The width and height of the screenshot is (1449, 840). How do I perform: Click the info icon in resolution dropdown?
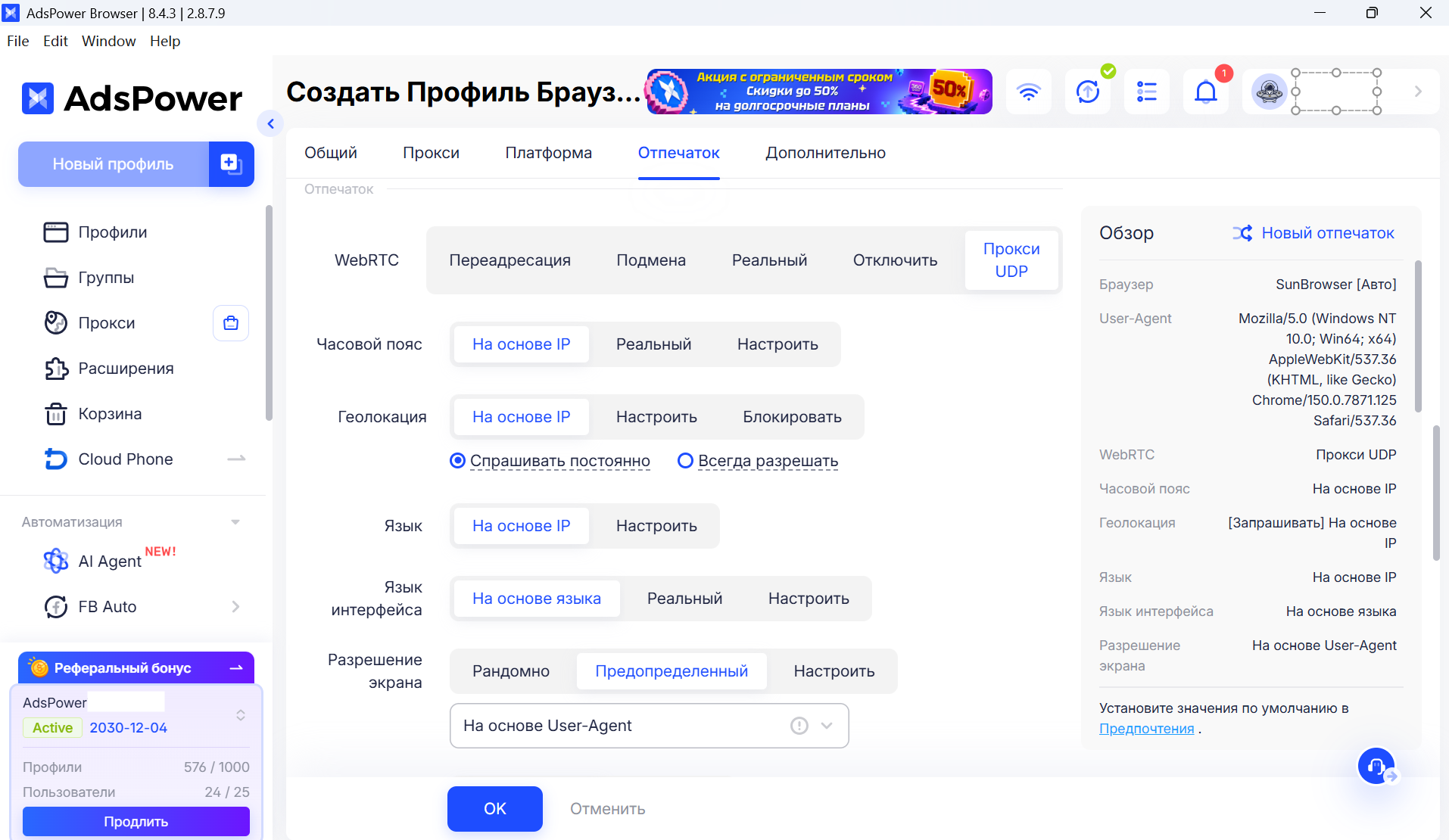point(799,726)
